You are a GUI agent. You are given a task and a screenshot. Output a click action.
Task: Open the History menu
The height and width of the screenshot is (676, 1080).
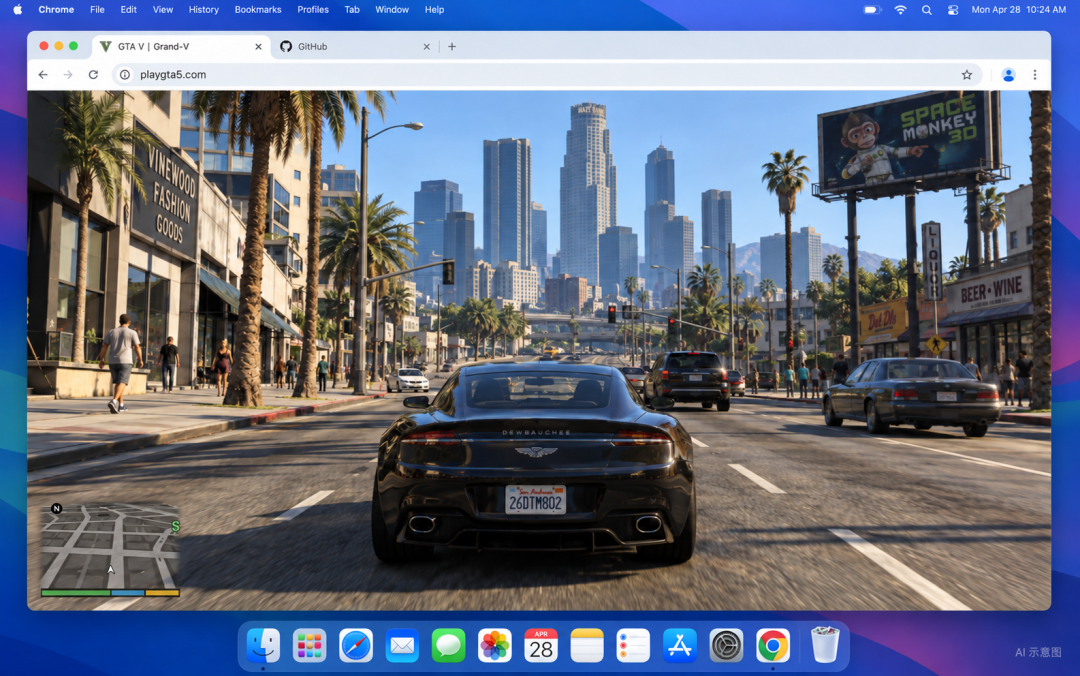203,10
